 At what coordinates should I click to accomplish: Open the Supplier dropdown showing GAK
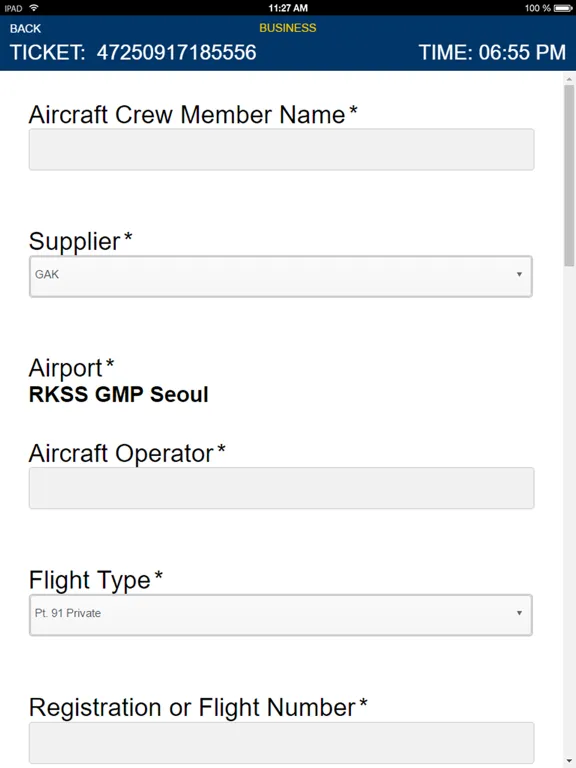pos(281,276)
